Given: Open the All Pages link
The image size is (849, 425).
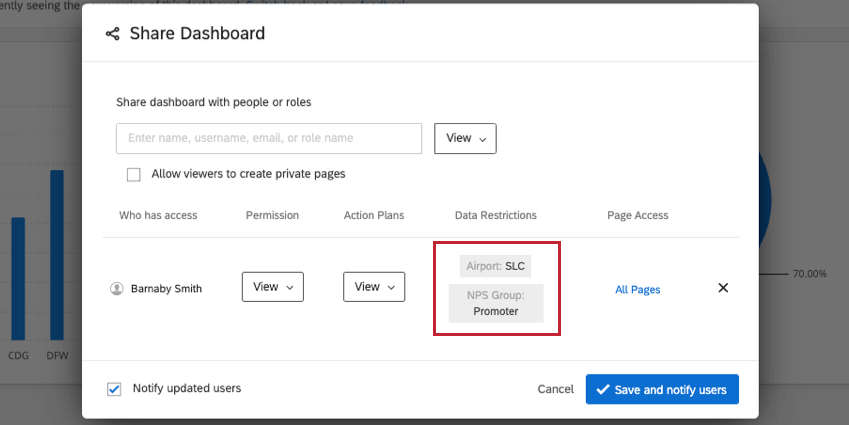Looking at the screenshot, I should 637,289.
